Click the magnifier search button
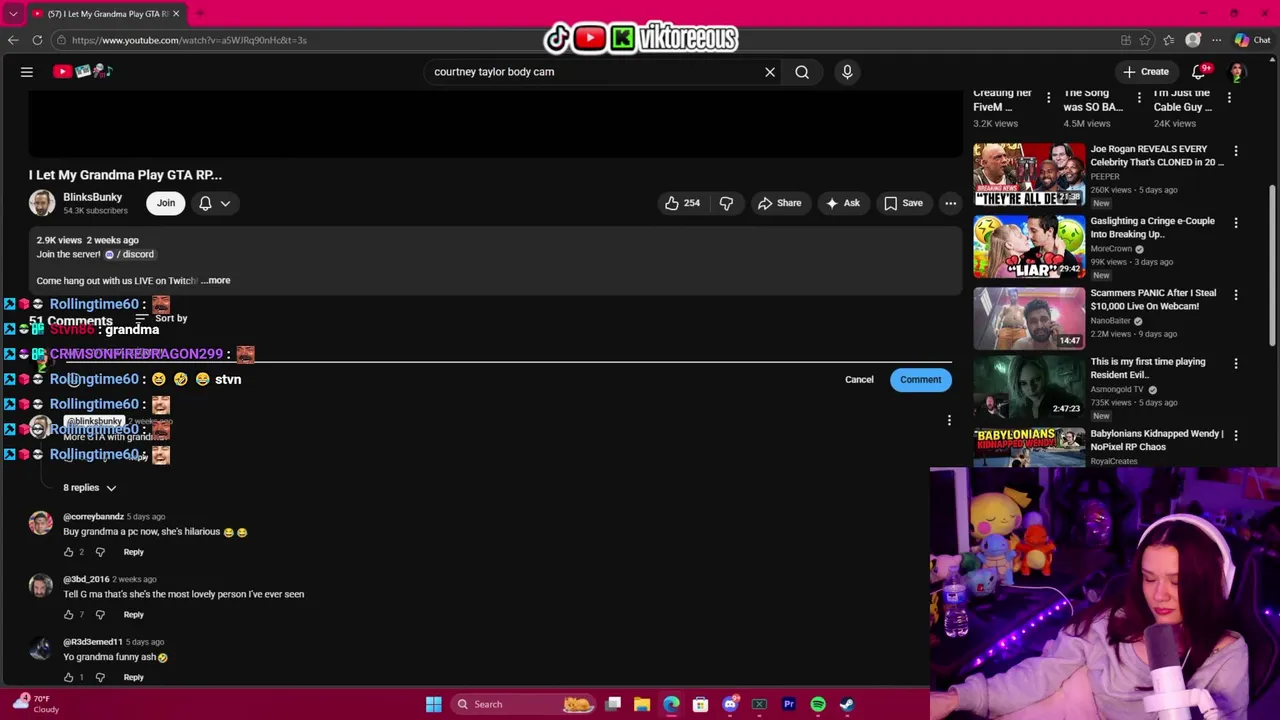Image resolution: width=1280 pixels, height=720 pixels. click(802, 72)
